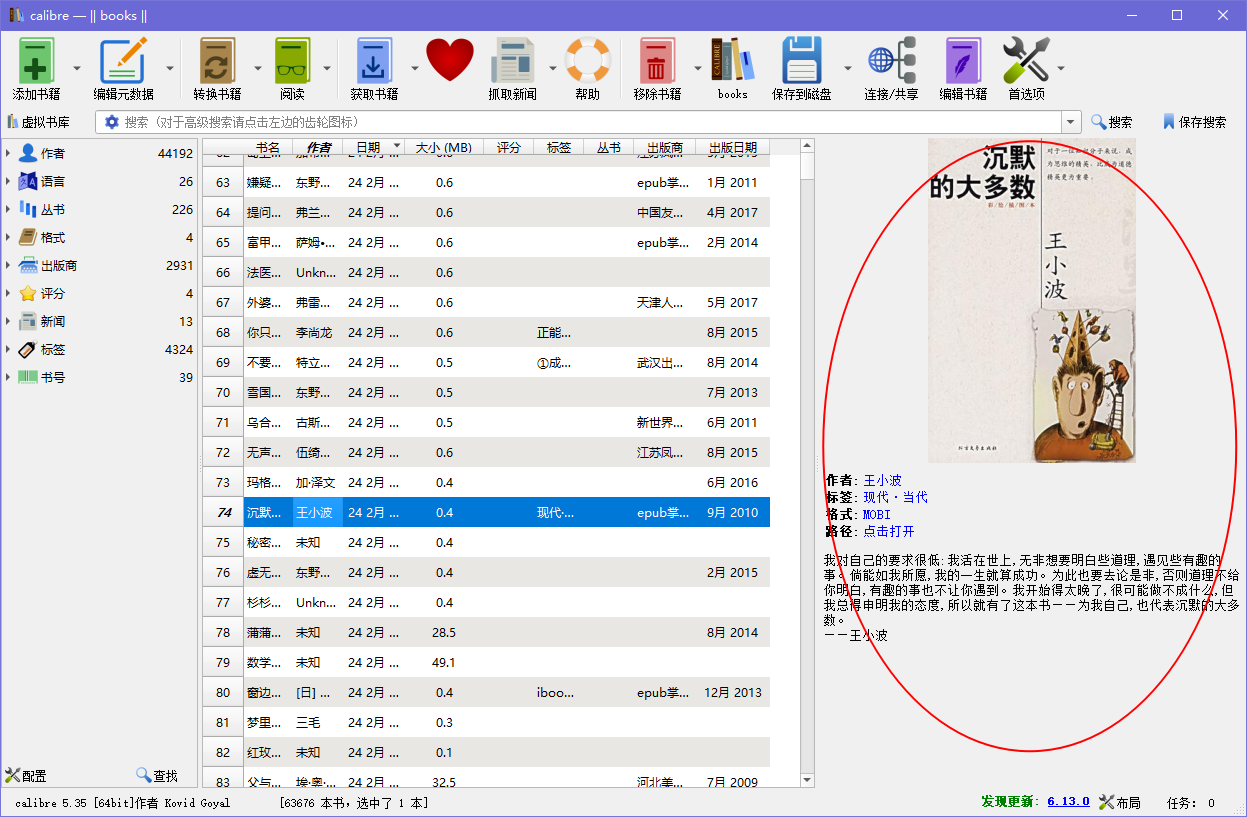Open the 首选项 (Preferences) icon

point(1026,60)
